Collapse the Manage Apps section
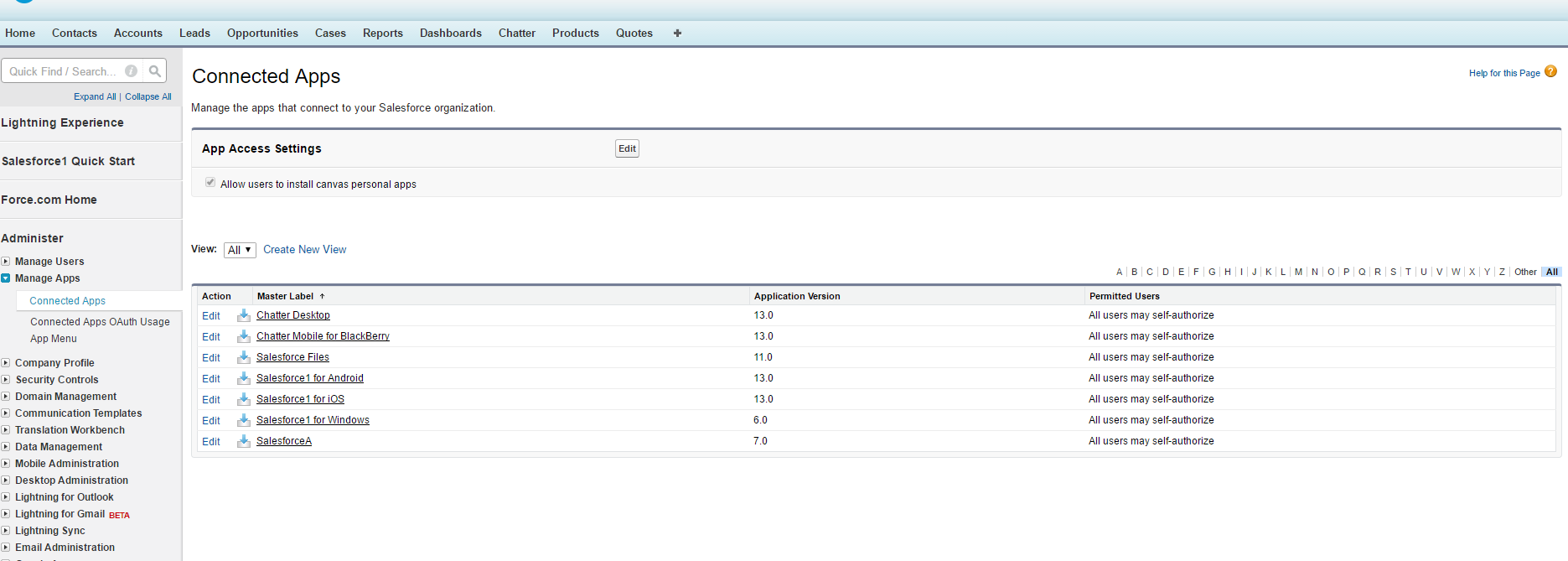This screenshot has width=1568, height=561. click(x=6, y=278)
